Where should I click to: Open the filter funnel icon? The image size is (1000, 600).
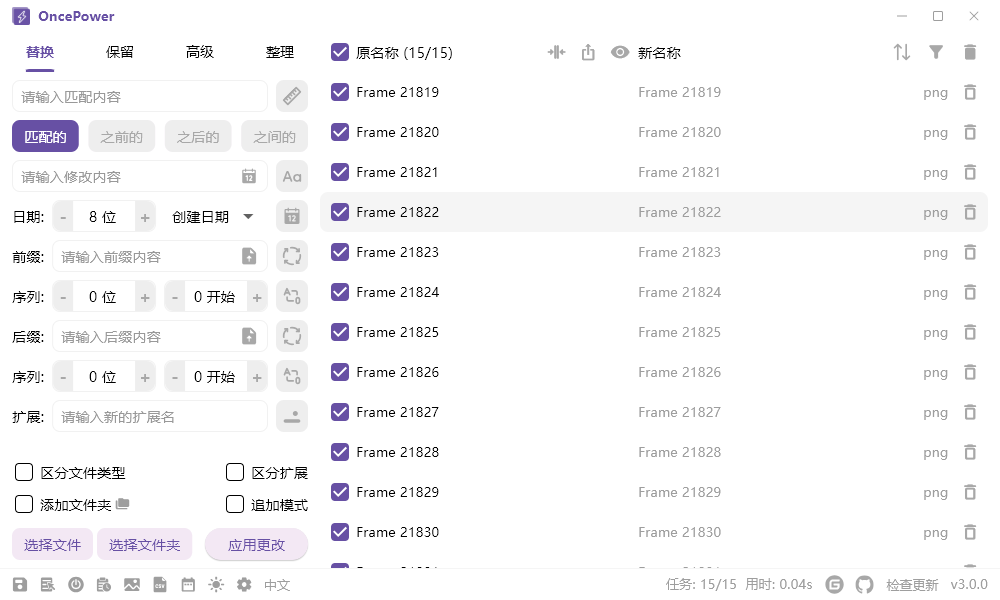936,53
